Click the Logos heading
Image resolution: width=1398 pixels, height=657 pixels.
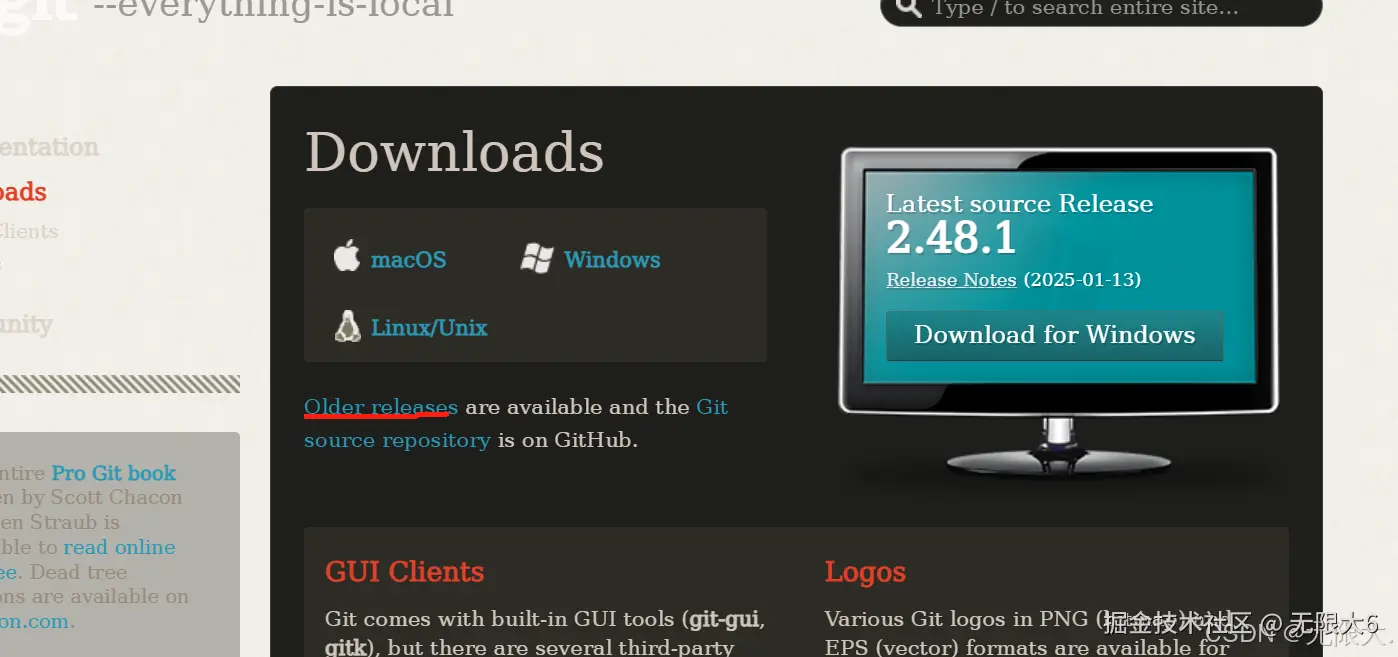point(865,572)
